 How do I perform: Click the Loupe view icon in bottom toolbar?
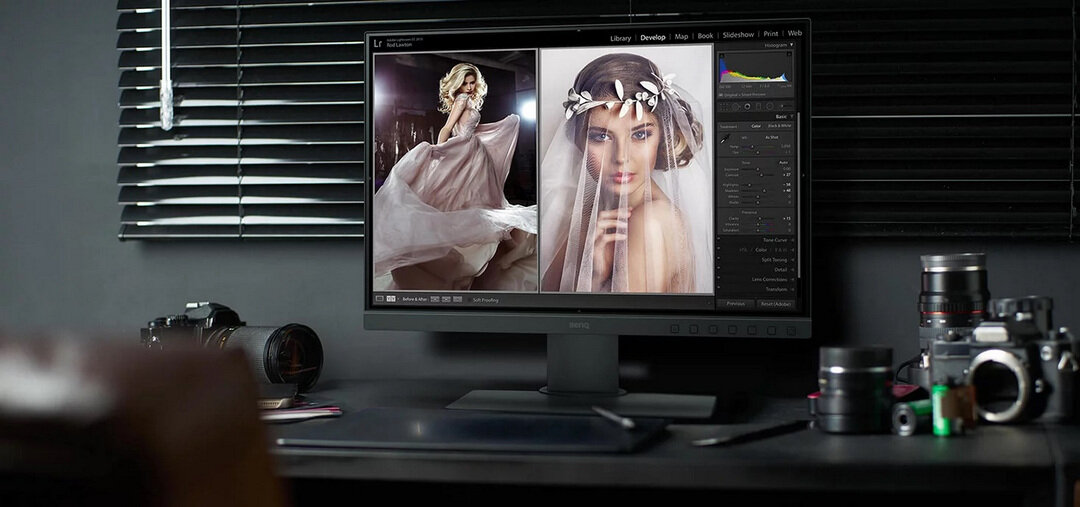tap(380, 299)
